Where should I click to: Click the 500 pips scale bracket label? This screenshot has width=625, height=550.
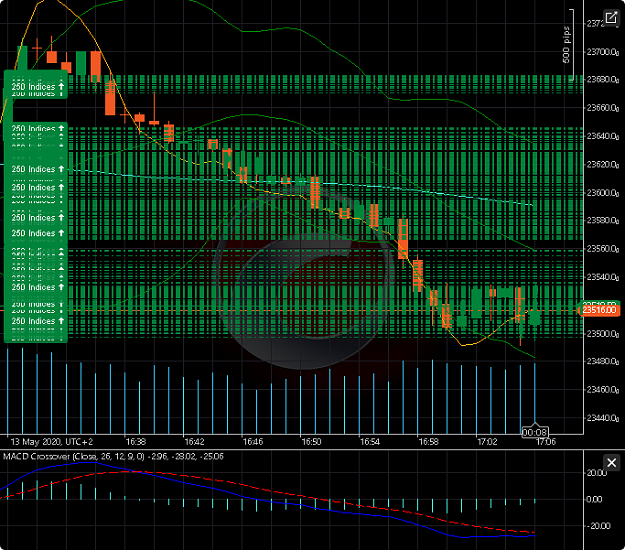click(566, 45)
